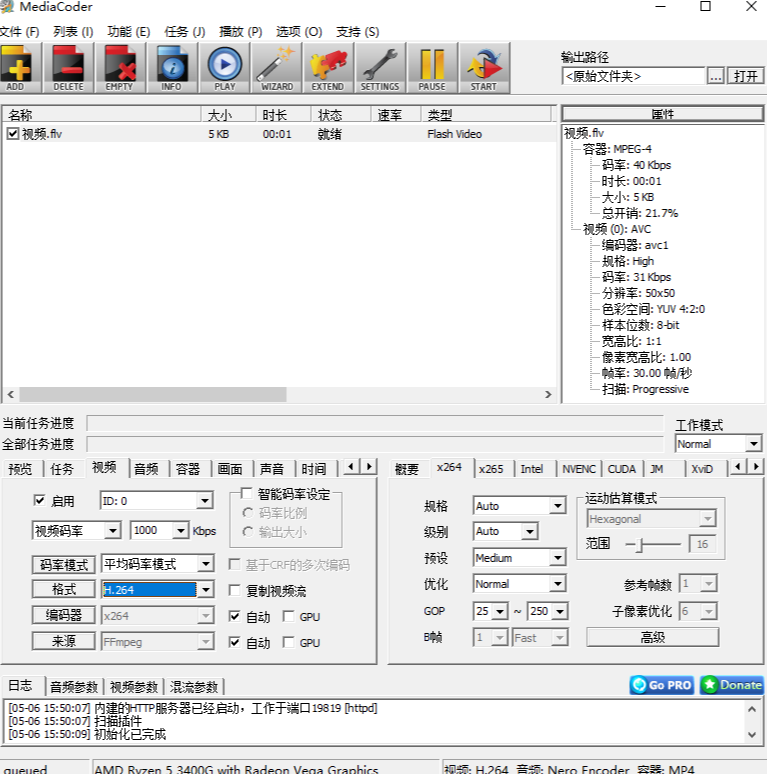The width and height of the screenshot is (767, 774).
Task: Check the 复制视频流 checkbox
Action: tap(235, 590)
